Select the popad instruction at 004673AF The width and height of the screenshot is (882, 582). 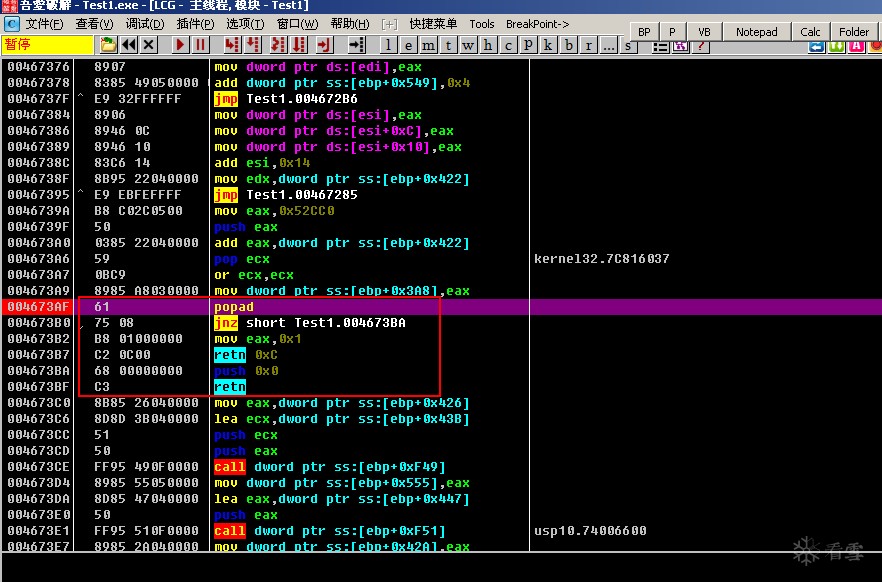[x=234, y=307]
